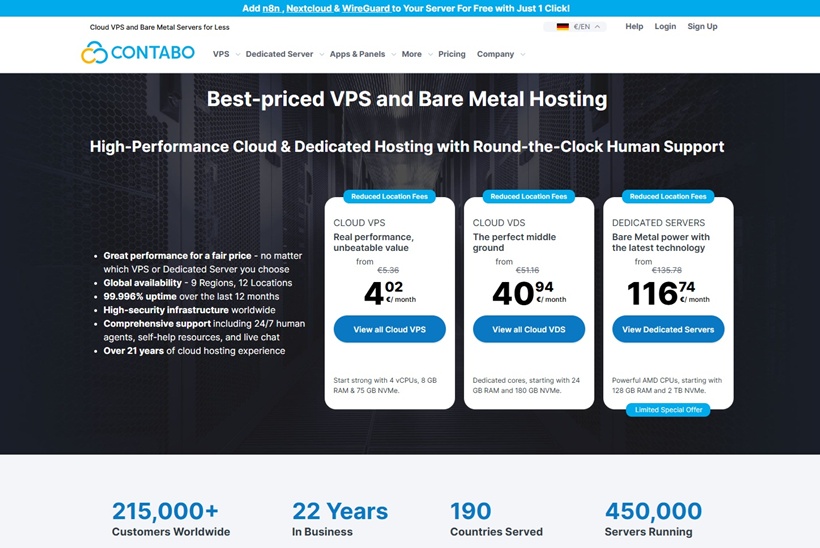The image size is (820, 548).
Task: Open the Apps & Panels menu
Action: 357,54
